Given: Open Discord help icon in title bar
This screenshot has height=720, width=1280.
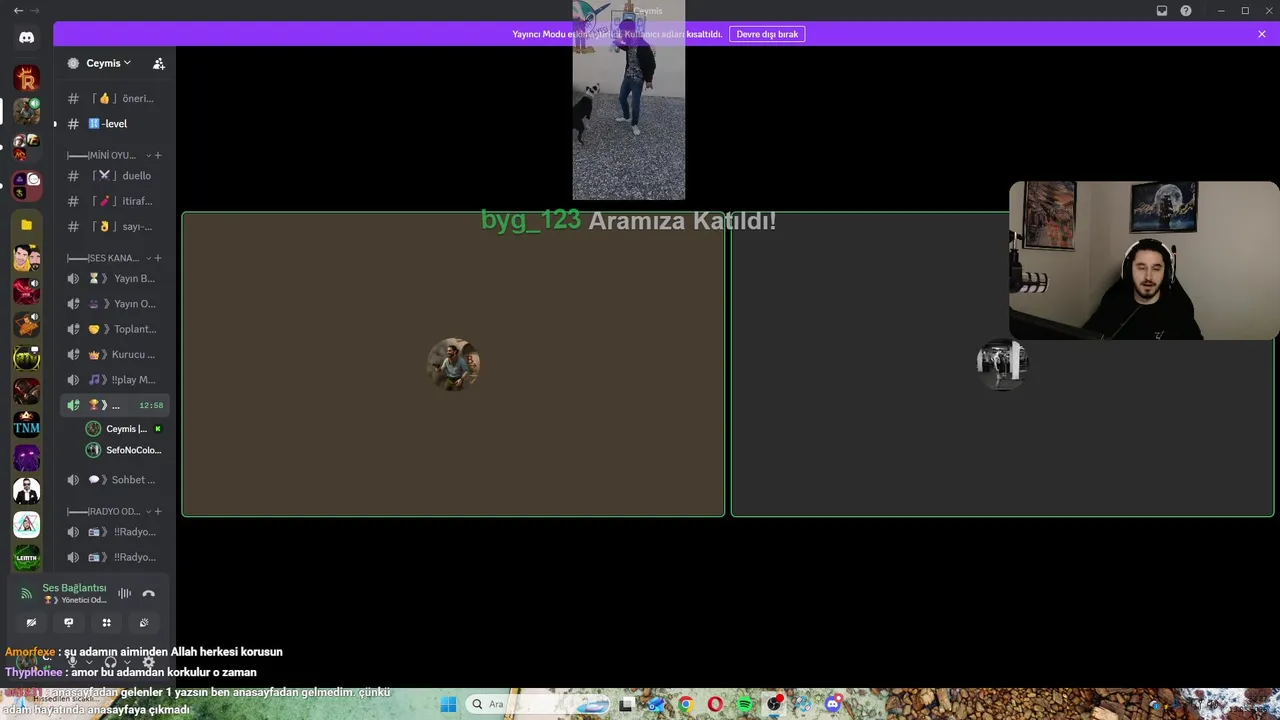Looking at the screenshot, I should coord(1186,11).
